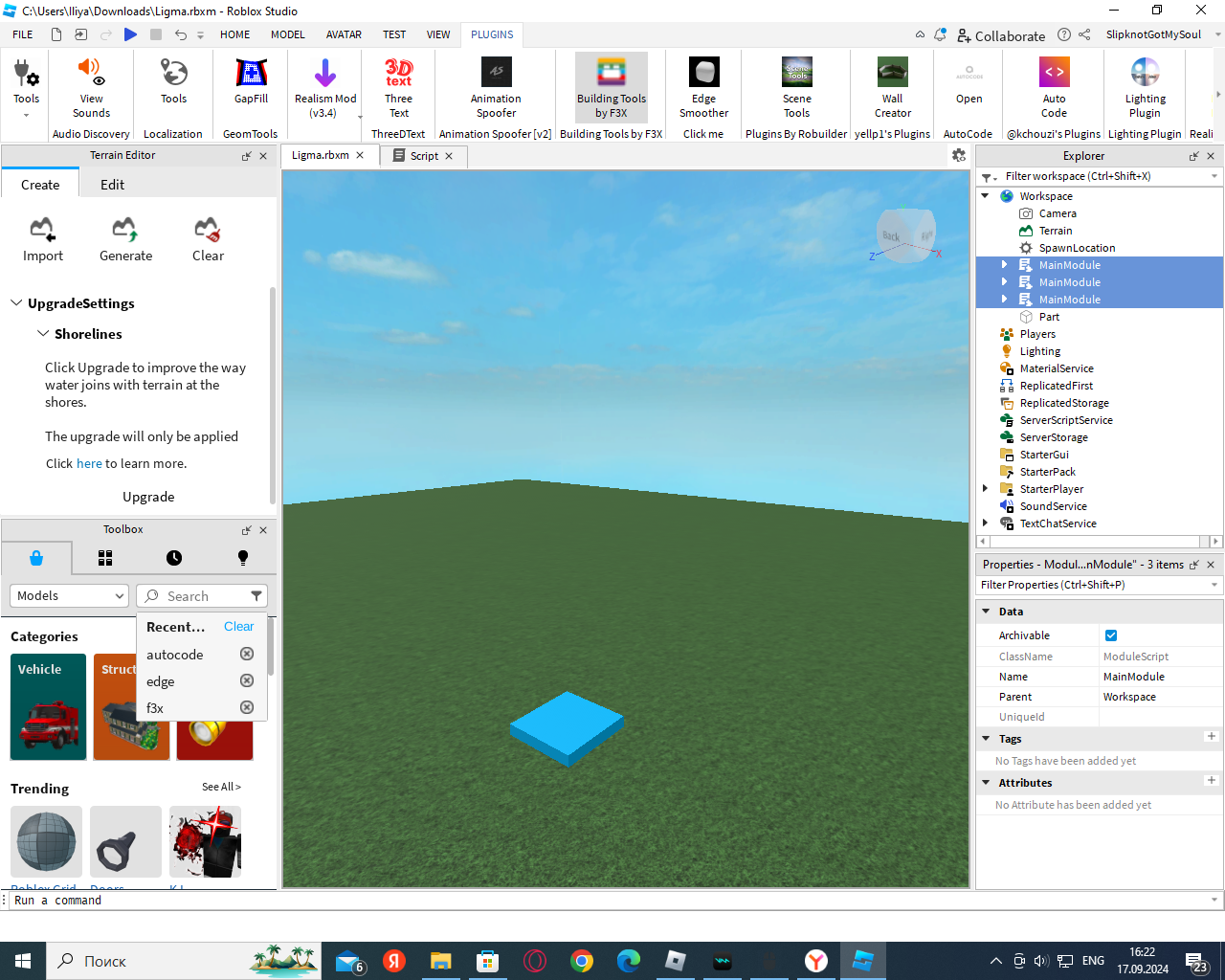The height and width of the screenshot is (980, 1225).
Task: Start playtest with the Play icon
Action: (x=130, y=34)
